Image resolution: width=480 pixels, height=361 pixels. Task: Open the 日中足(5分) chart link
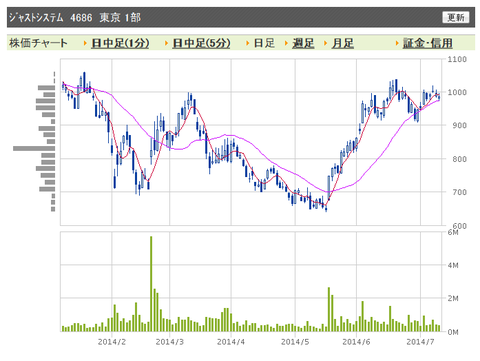coord(201,43)
